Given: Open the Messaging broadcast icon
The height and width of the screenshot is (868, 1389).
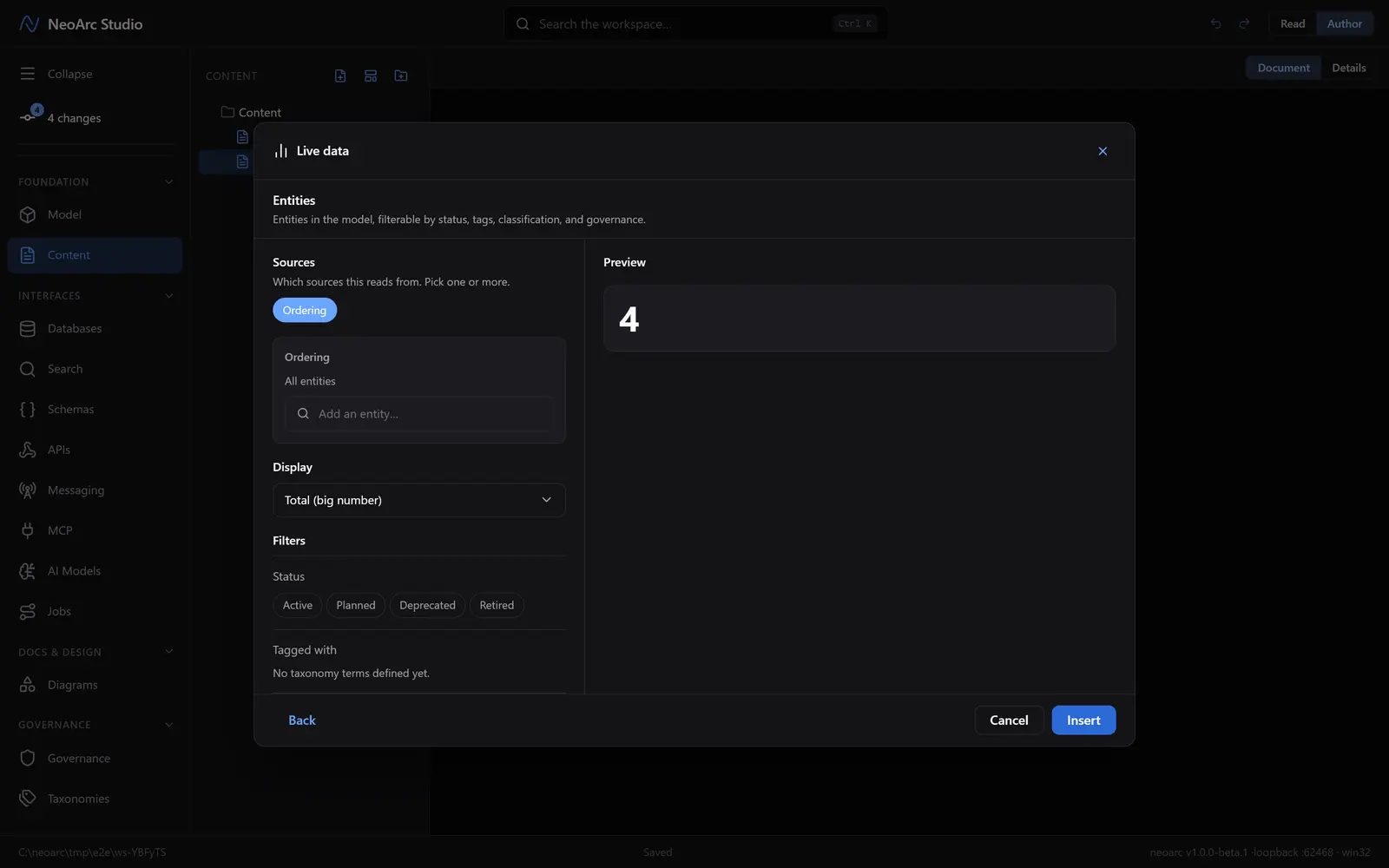Looking at the screenshot, I should 28,490.
